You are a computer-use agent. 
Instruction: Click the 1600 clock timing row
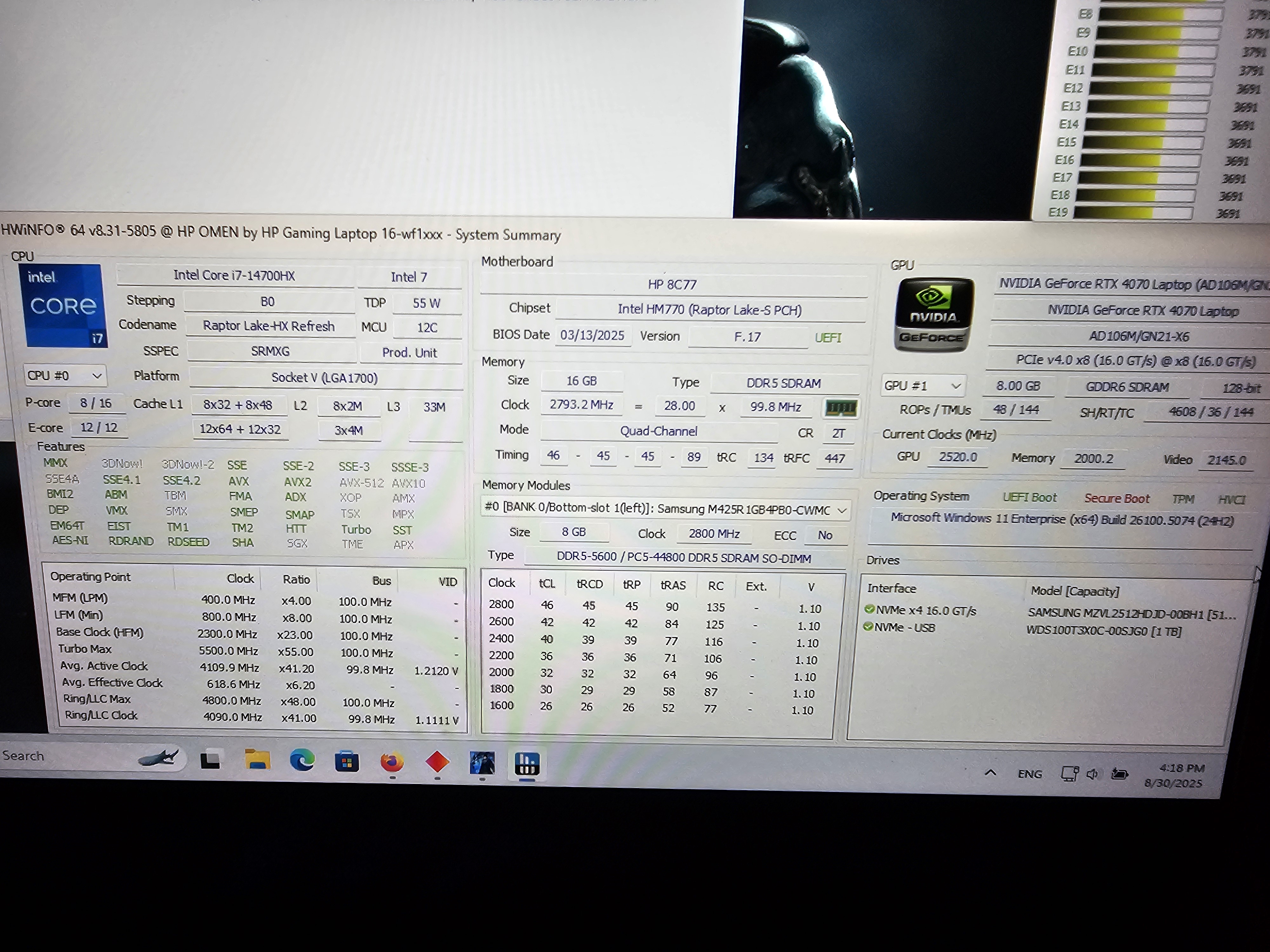pyautogui.click(x=652, y=708)
